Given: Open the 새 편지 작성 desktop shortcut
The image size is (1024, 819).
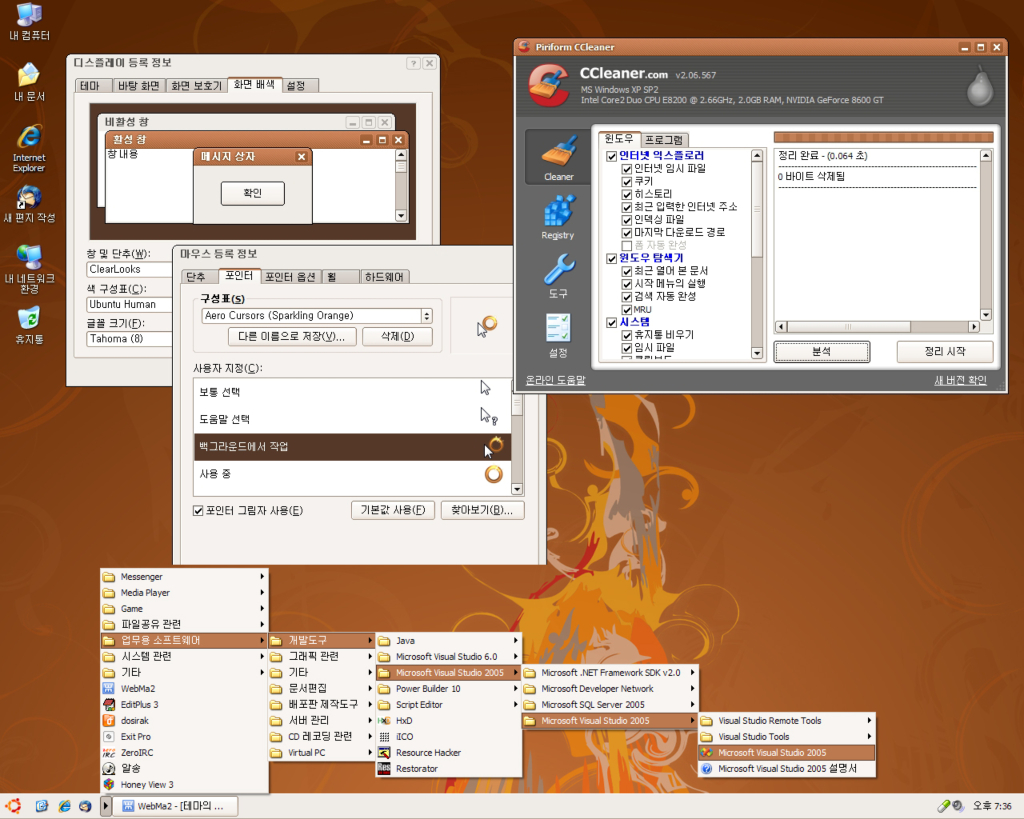Looking at the screenshot, I should (x=29, y=204).
